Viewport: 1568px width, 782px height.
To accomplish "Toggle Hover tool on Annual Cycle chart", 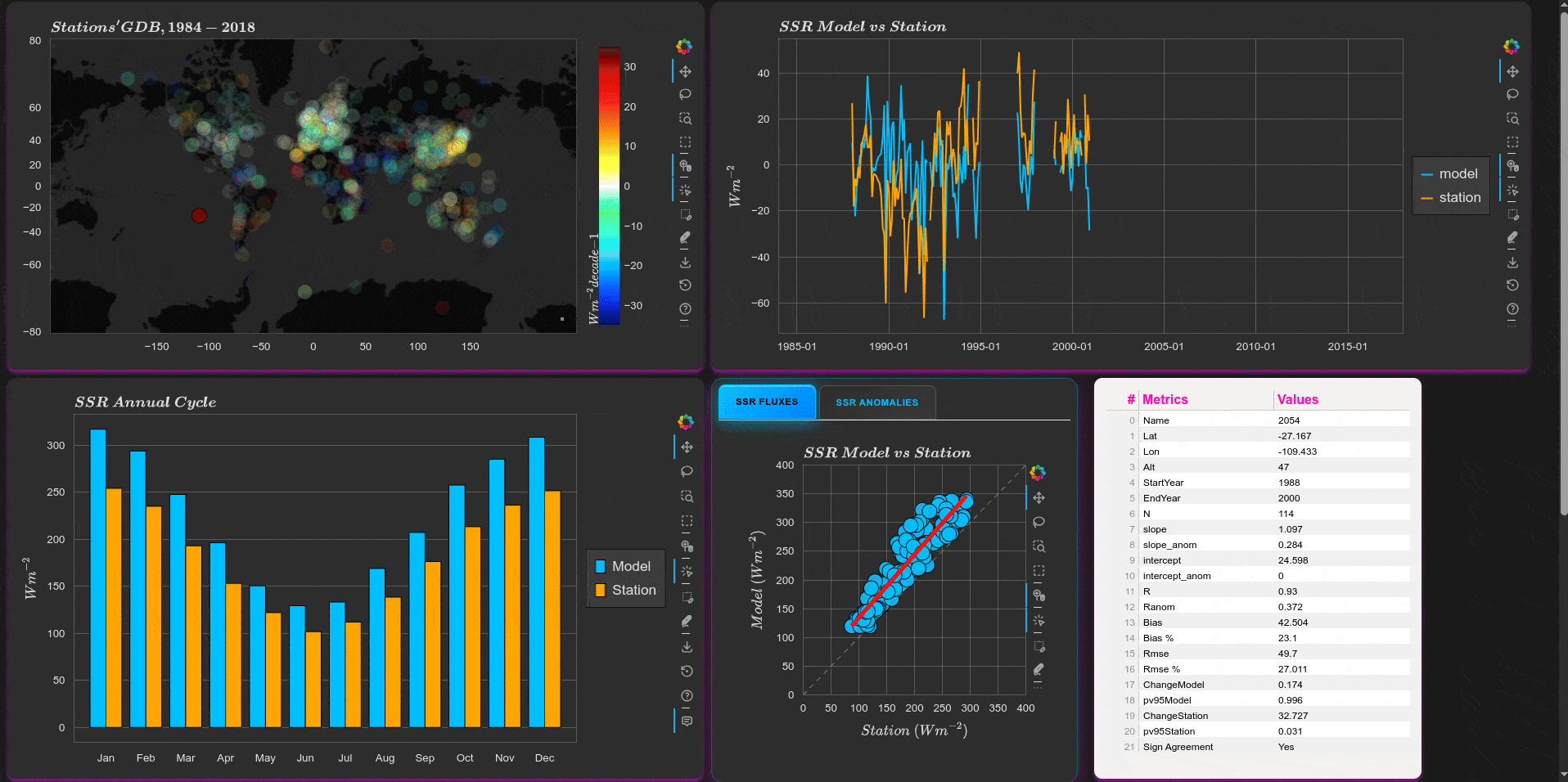I will click(x=687, y=721).
